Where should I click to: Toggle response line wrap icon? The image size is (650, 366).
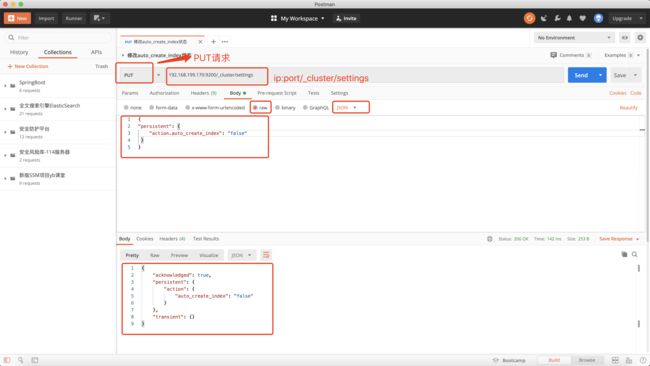pos(266,255)
